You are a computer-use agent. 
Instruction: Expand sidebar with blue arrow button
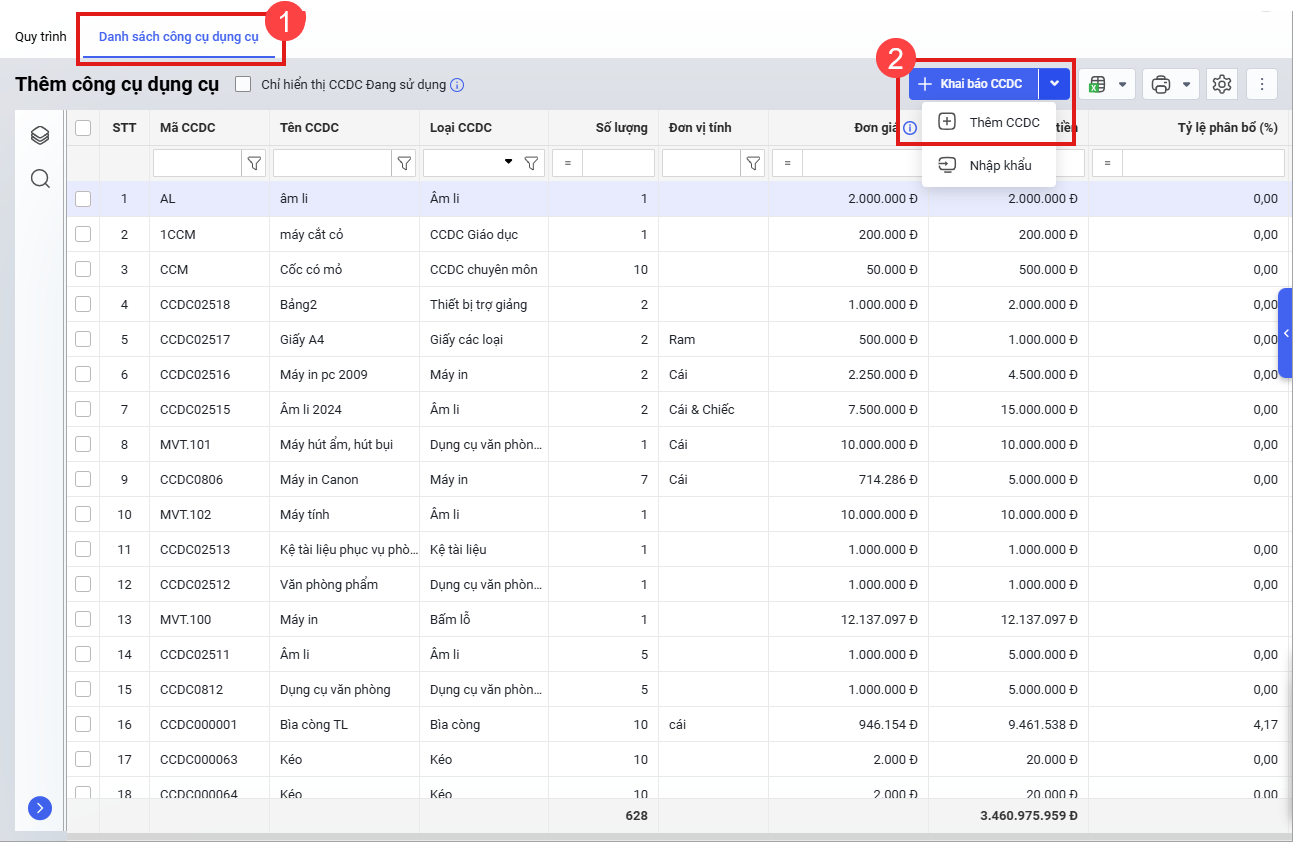click(x=40, y=808)
